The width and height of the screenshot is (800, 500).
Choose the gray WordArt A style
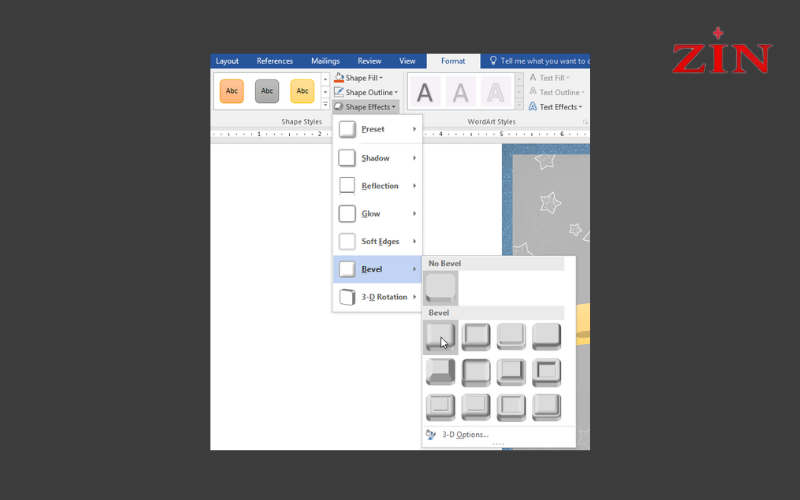(x=460, y=92)
